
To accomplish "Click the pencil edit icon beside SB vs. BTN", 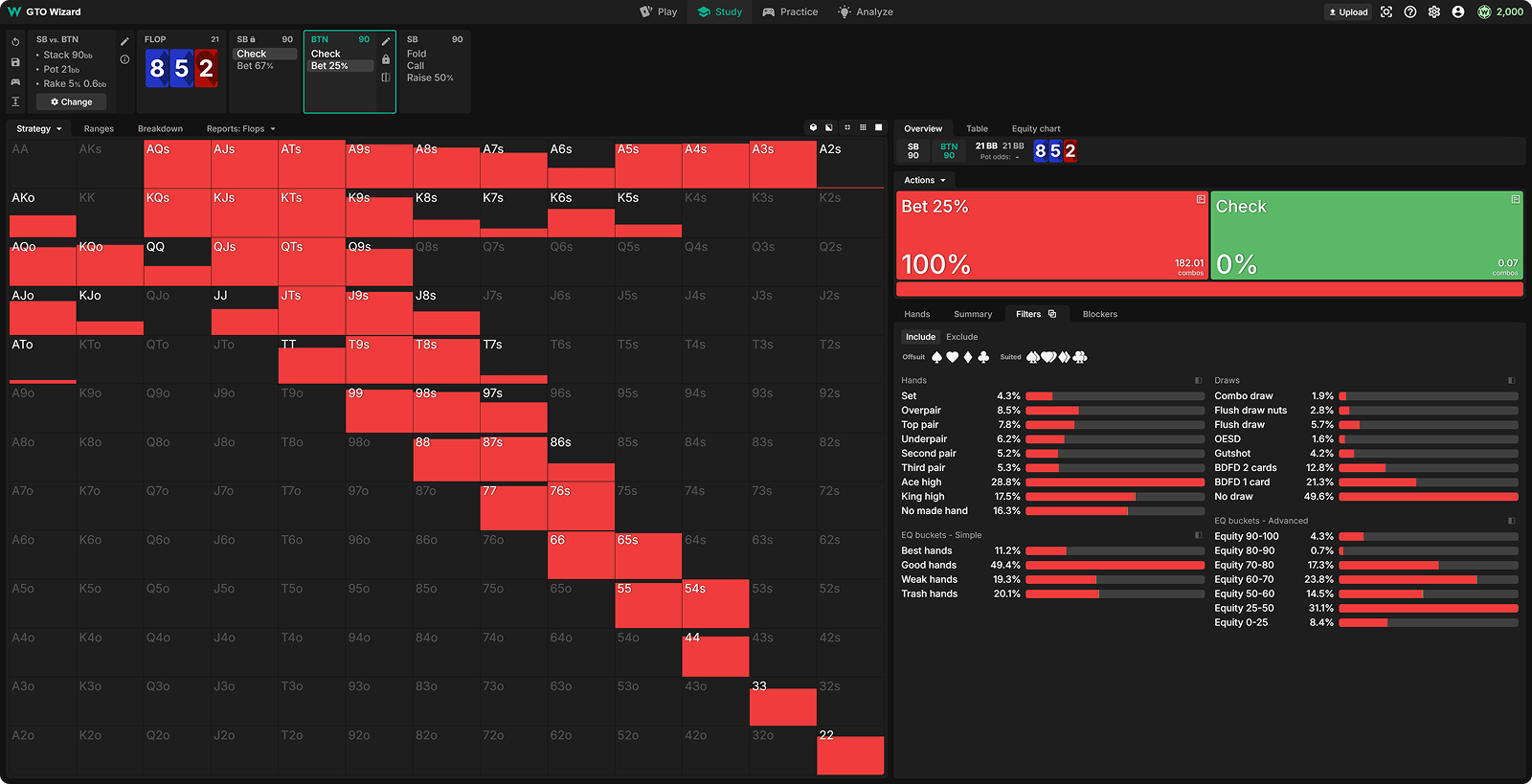I will coord(124,42).
